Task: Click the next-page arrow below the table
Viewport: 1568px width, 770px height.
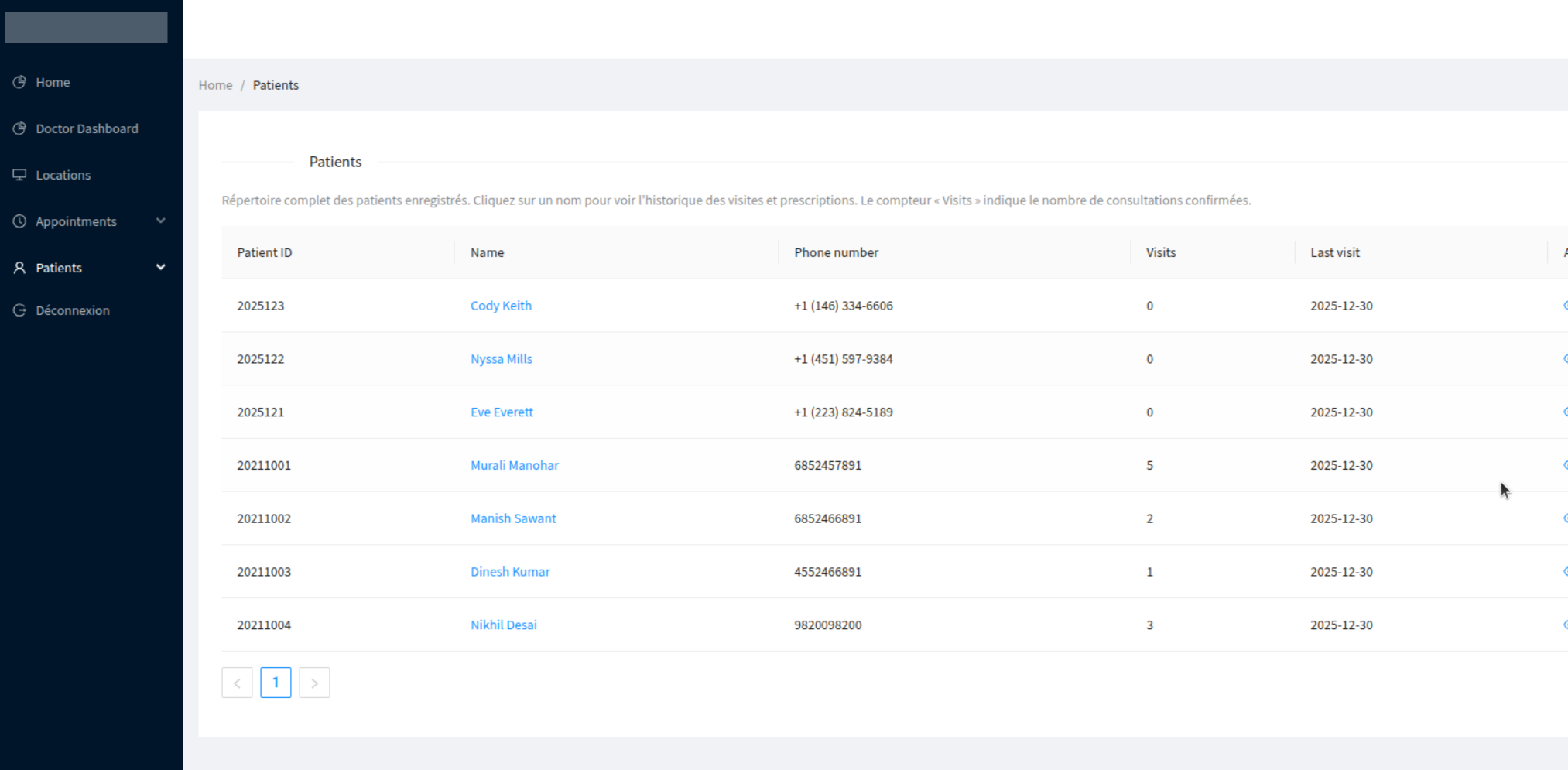Action: [x=314, y=682]
